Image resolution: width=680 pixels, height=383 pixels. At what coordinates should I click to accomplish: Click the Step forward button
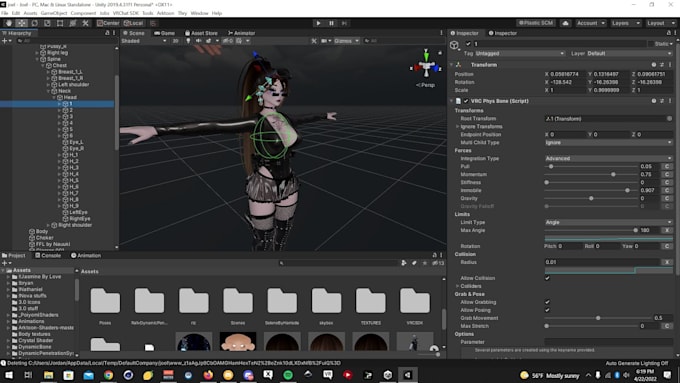pyautogui.click(x=344, y=23)
